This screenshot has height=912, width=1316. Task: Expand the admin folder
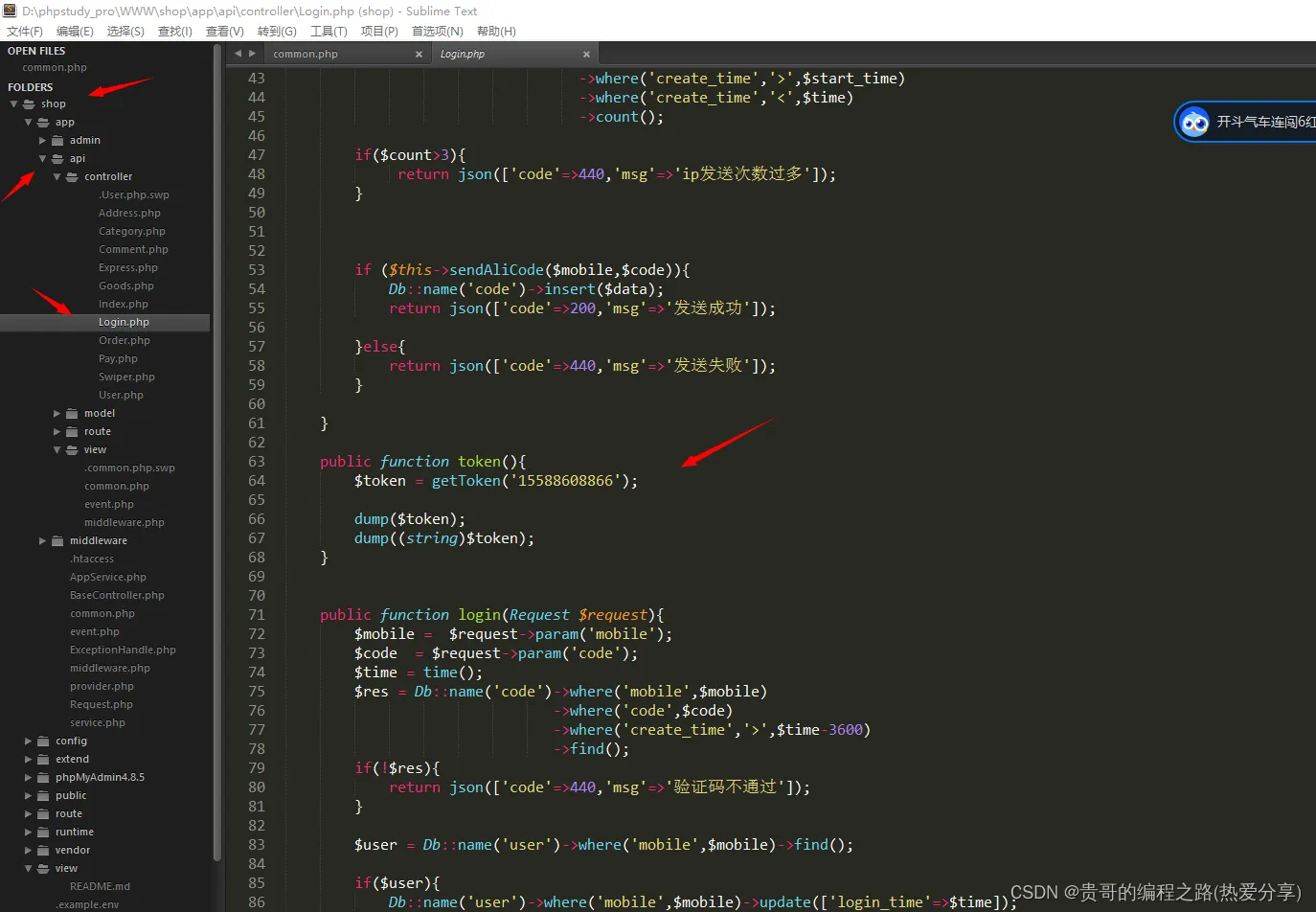click(42, 140)
